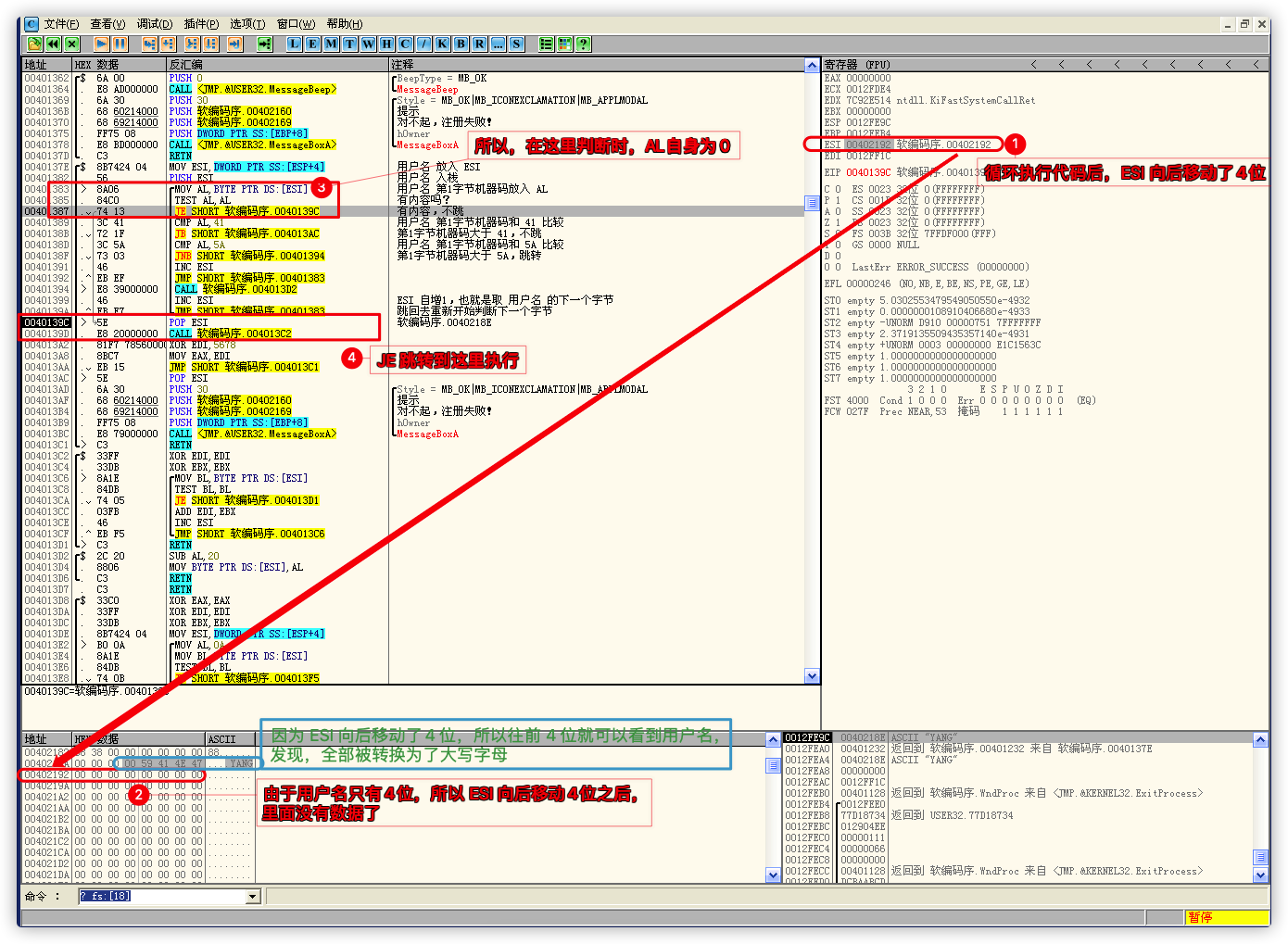
Task: Open the 插件(P) plugins menu
Action: (x=201, y=24)
